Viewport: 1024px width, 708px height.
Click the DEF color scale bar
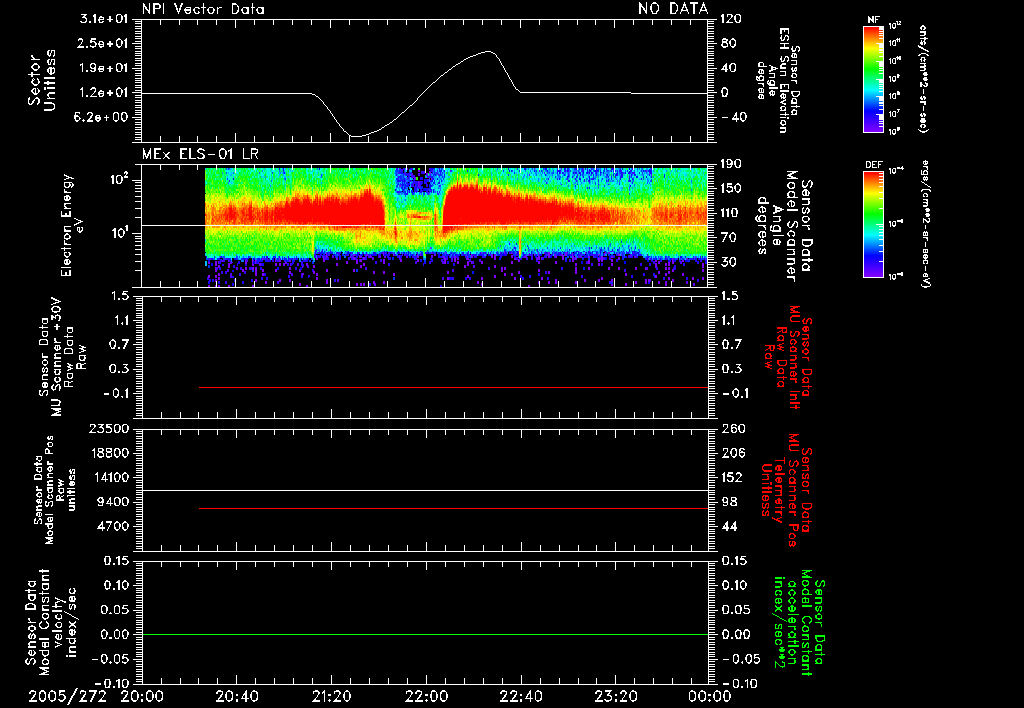coord(874,225)
